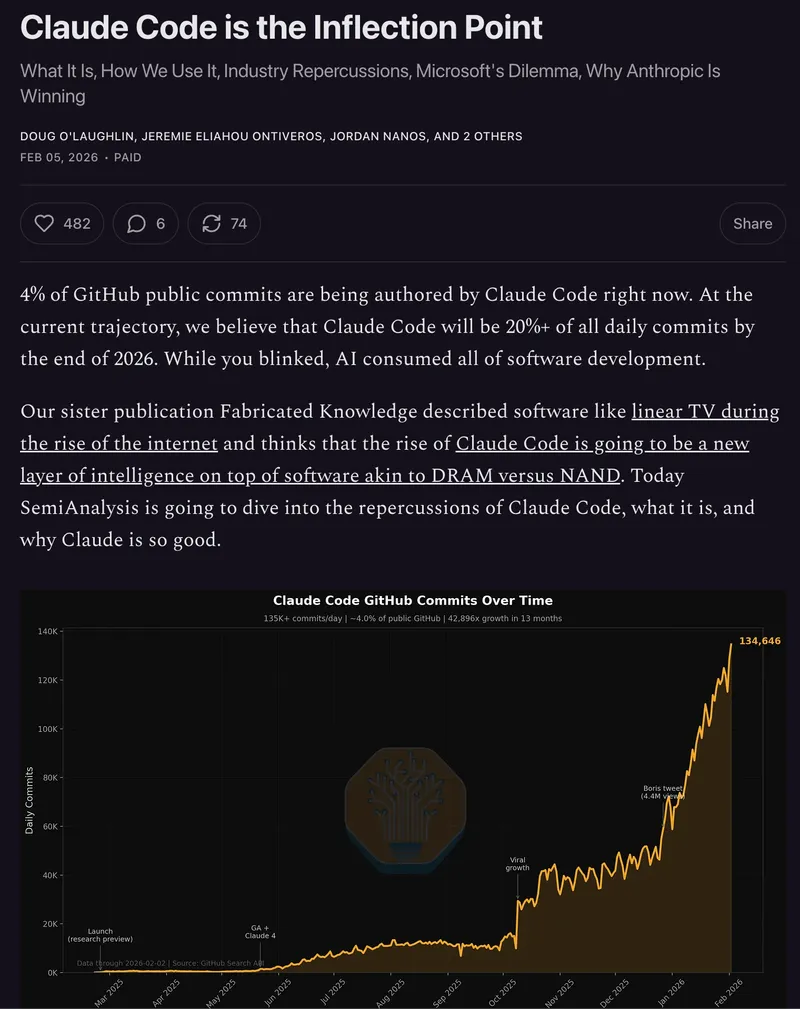The height and width of the screenshot is (1009, 800).
Task: Click the Share button
Action: pos(752,224)
